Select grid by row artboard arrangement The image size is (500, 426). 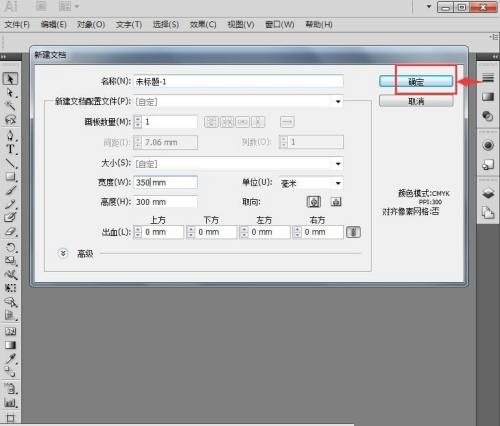tap(211, 122)
